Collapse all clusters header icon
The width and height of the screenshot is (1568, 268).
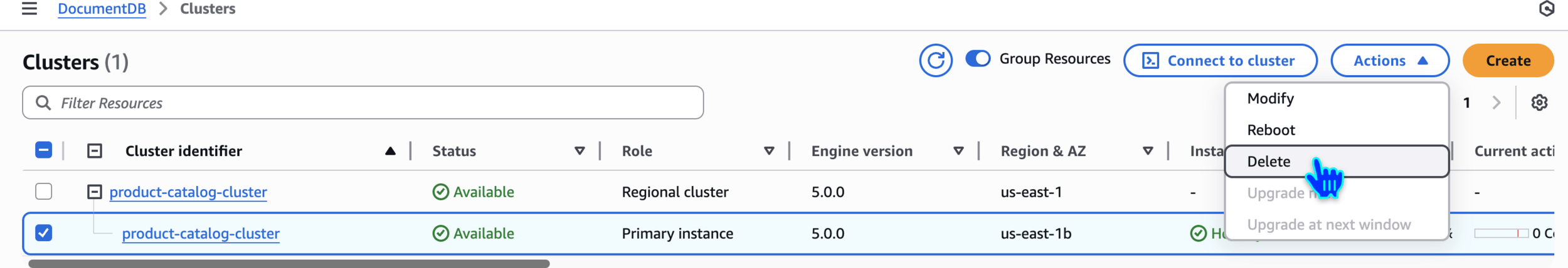click(x=95, y=151)
